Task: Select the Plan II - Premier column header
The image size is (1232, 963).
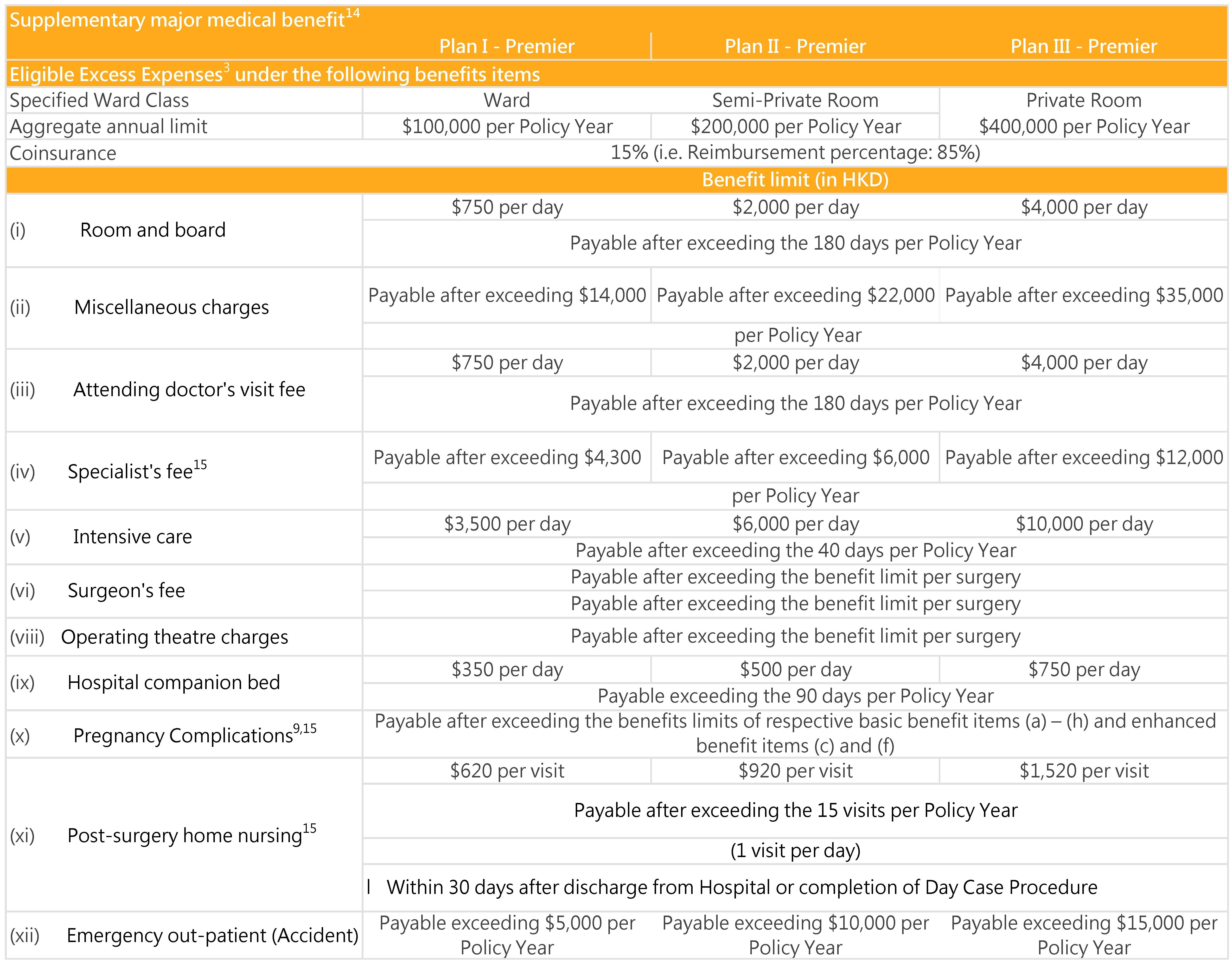Action: pyautogui.click(x=795, y=46)
